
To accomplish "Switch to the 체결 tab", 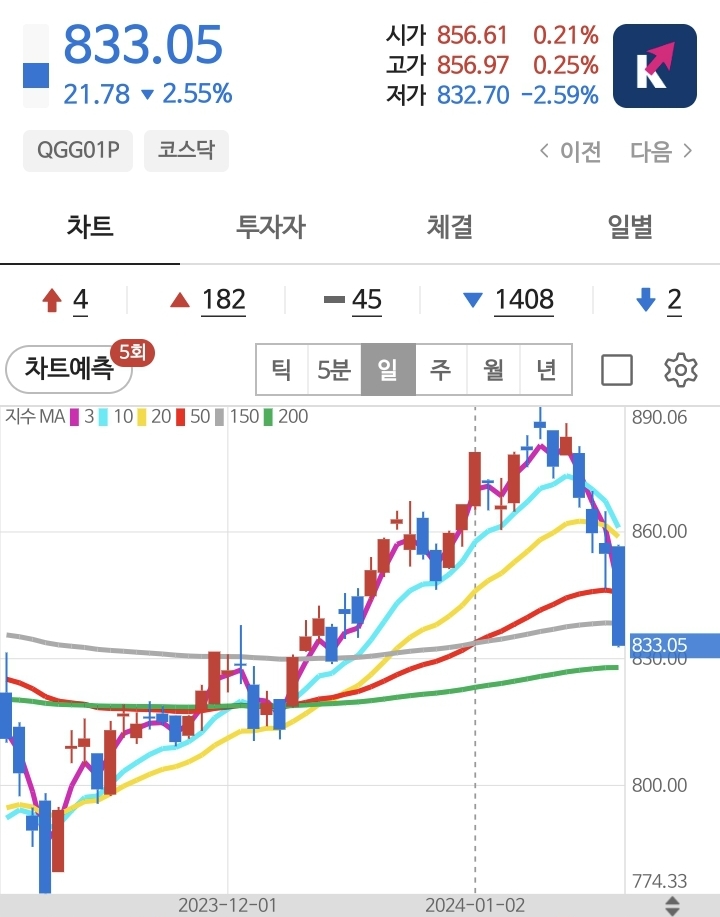I will 450,226.
